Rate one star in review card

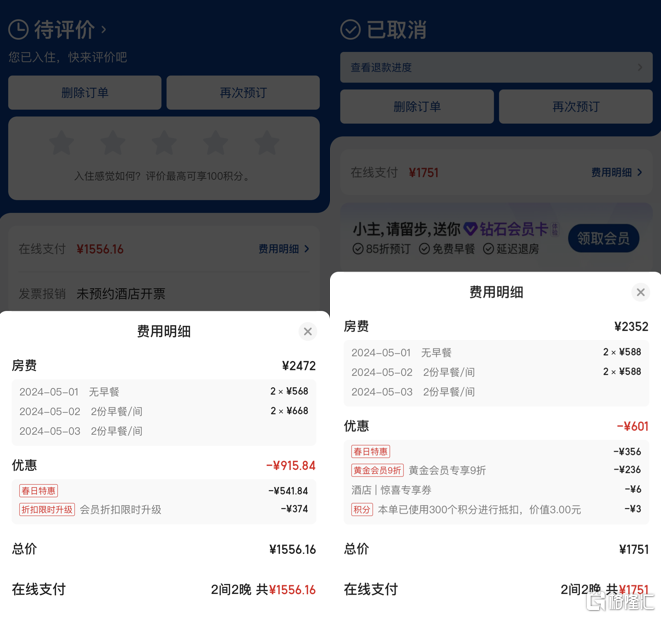tap(62, 143)
